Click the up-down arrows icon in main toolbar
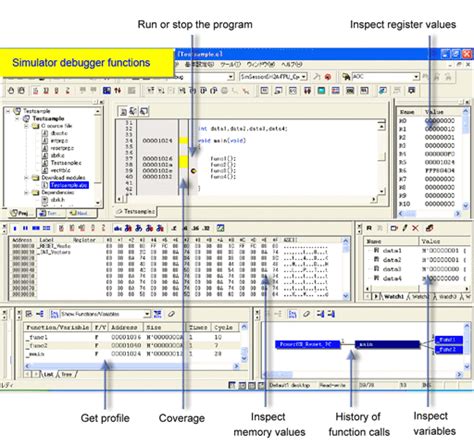Viewport: 474px width, 446px height. pyautogui.click(x=118, y=90)
